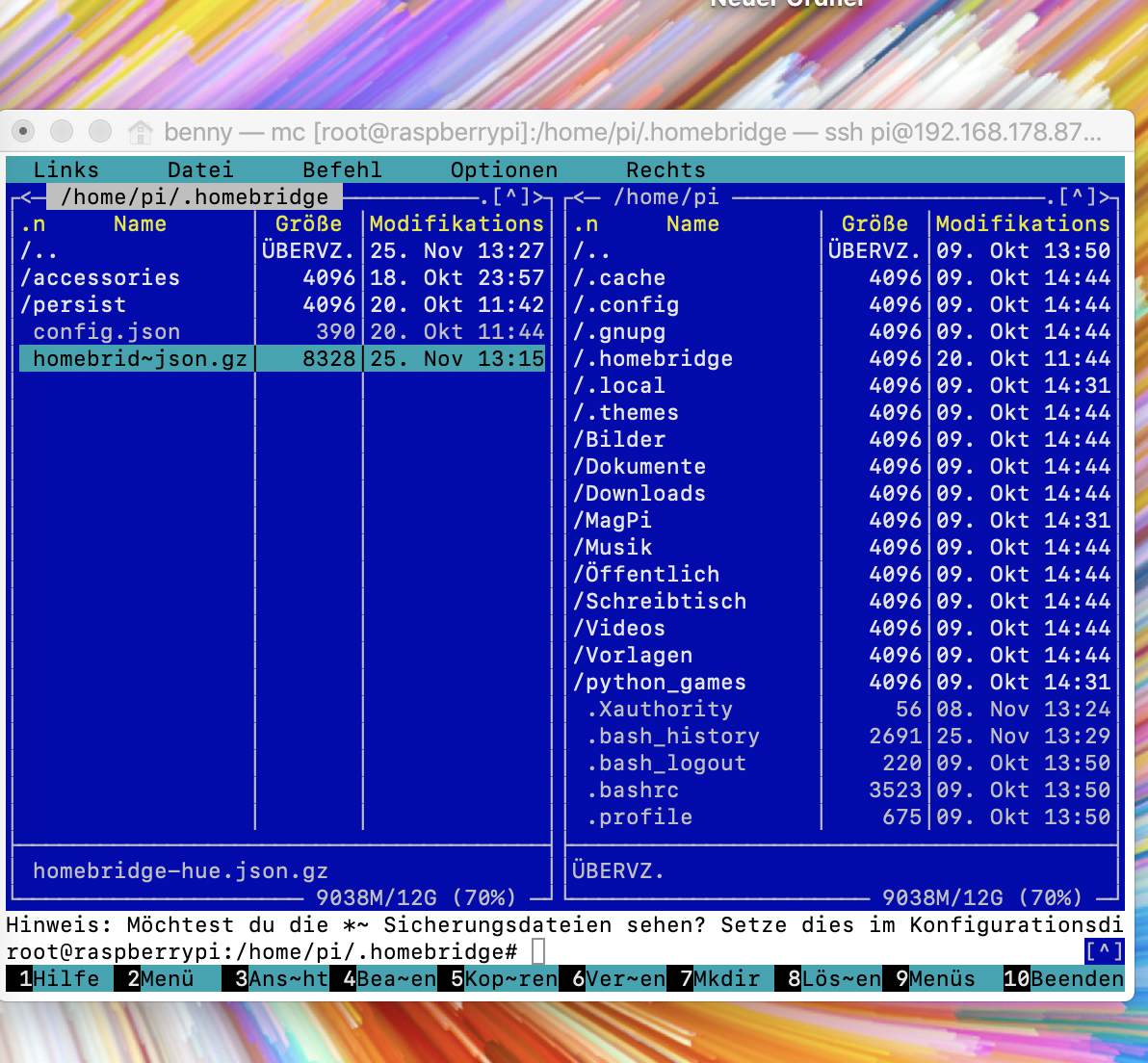Open the Links menu
Screen dimensions: 1148x1063
click(x=65, y=170)
